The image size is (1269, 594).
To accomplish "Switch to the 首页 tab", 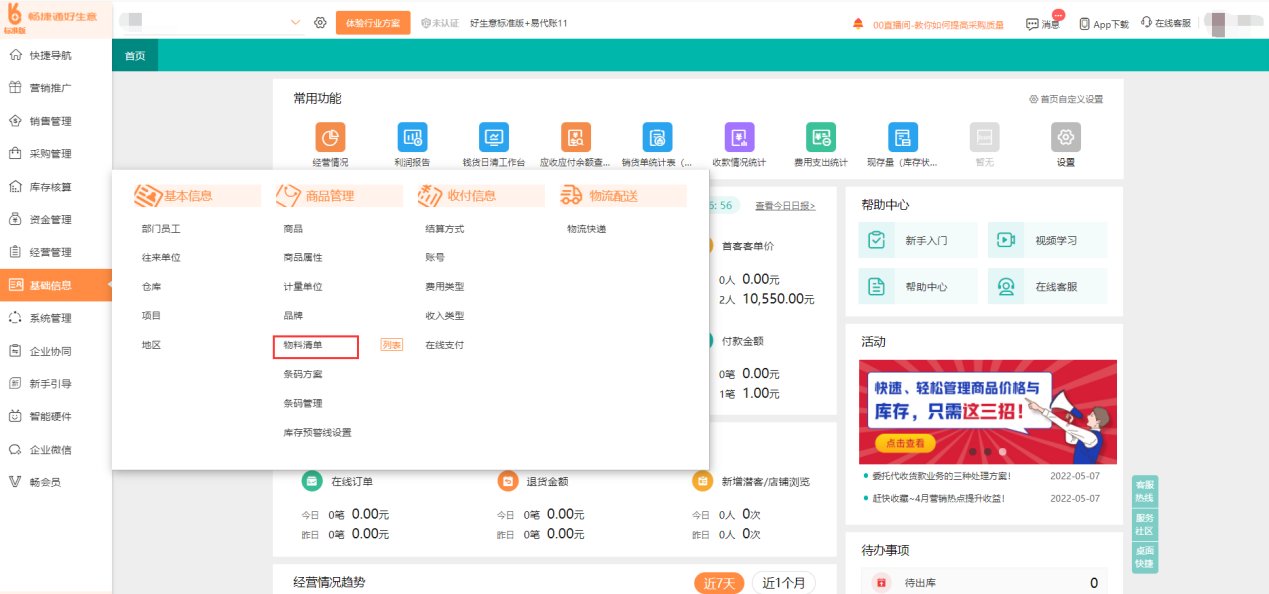I will point(135,56).
